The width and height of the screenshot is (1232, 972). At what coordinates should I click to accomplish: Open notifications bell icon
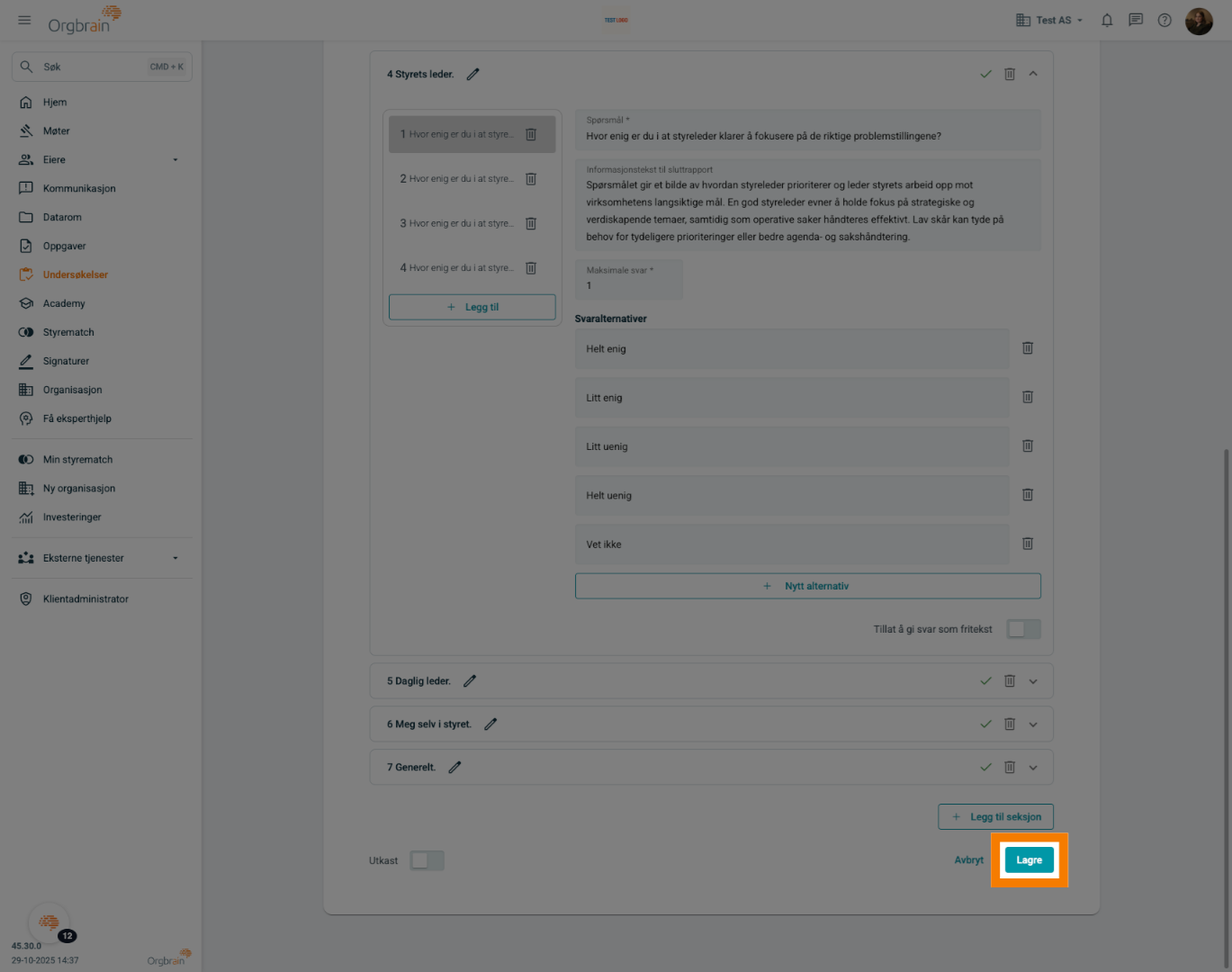point(1107,20)
